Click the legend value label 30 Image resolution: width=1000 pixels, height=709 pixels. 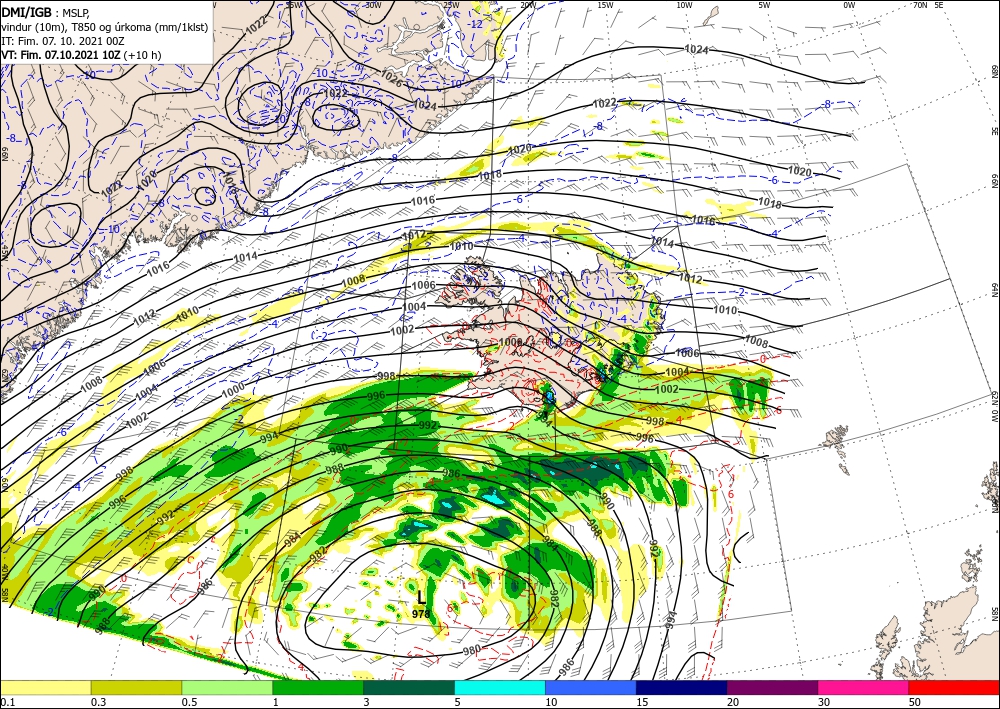coord(825,702)
